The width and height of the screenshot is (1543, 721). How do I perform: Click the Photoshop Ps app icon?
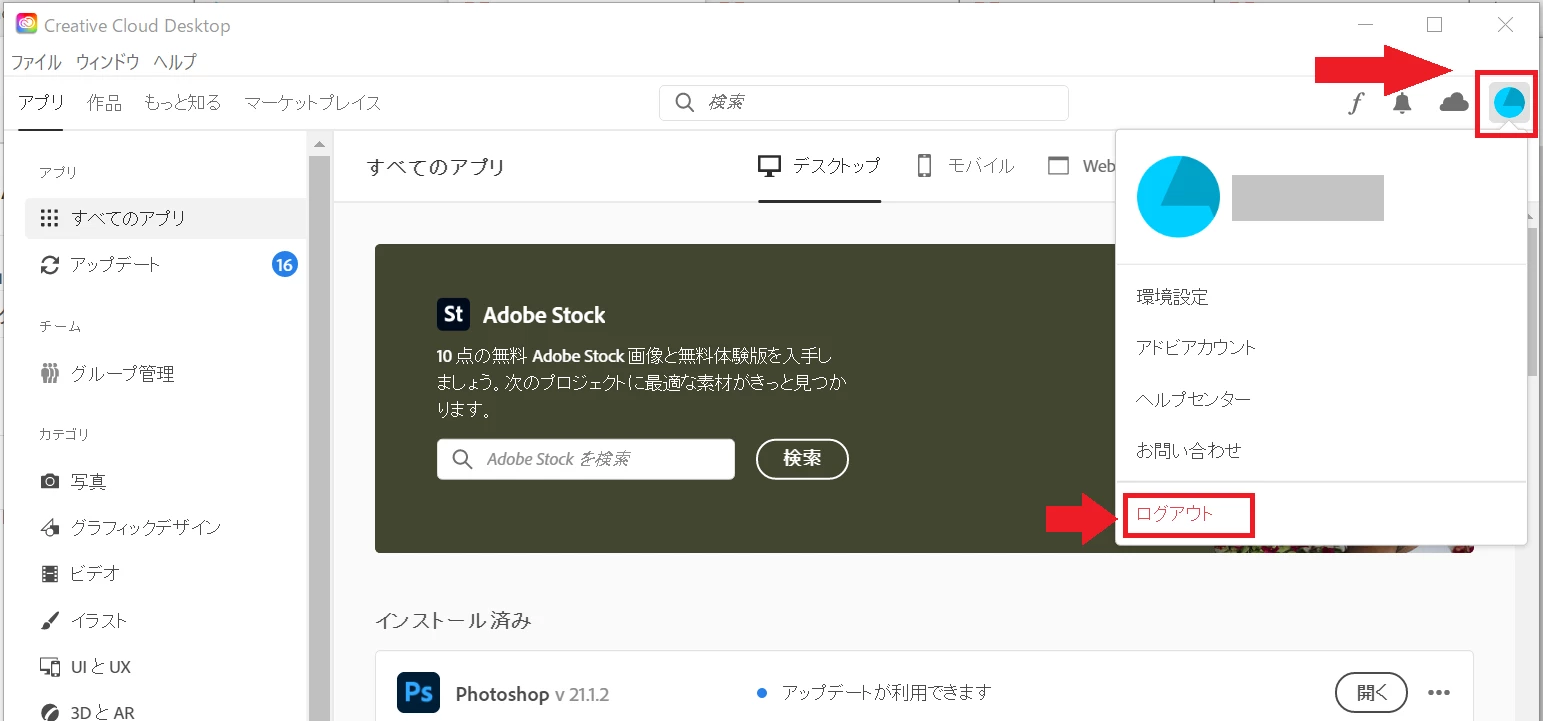click(419, 693)
